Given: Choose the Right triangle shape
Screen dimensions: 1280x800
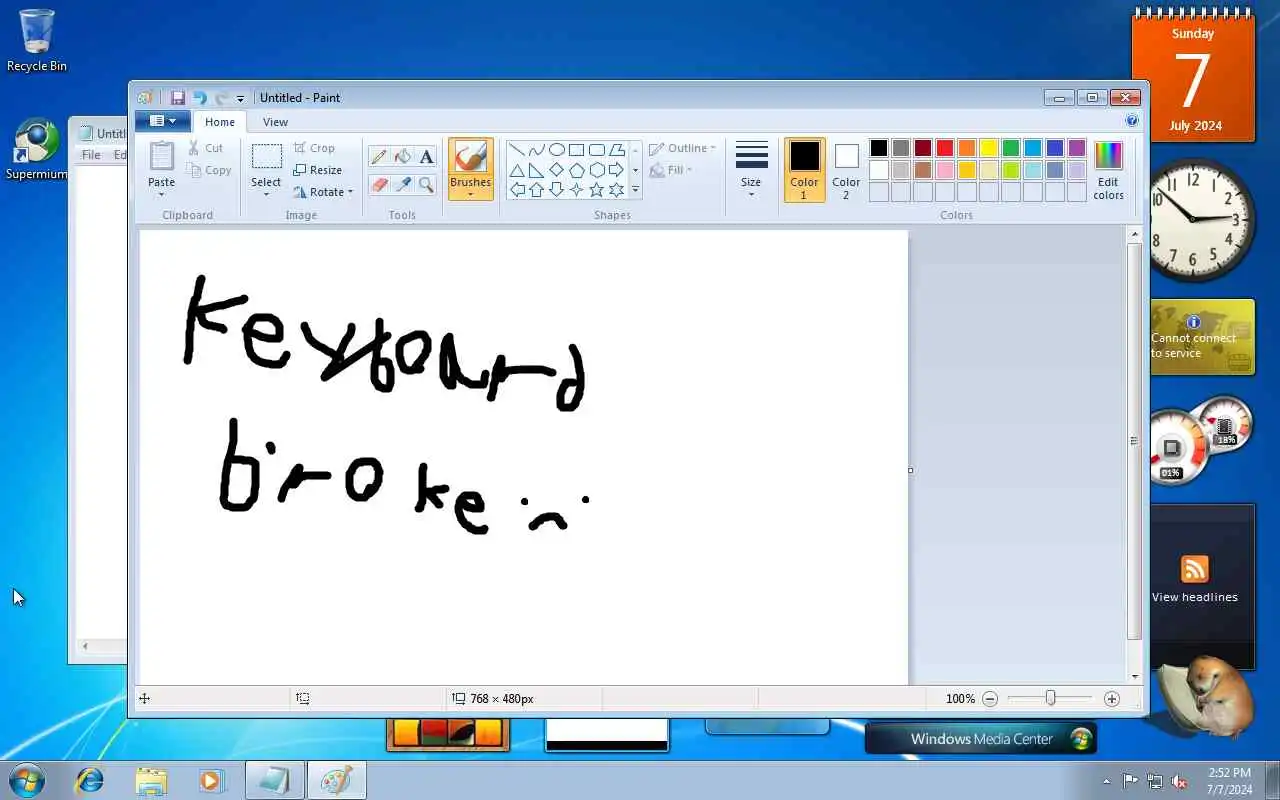Looking at the screenshot, I should pos(537,170).
